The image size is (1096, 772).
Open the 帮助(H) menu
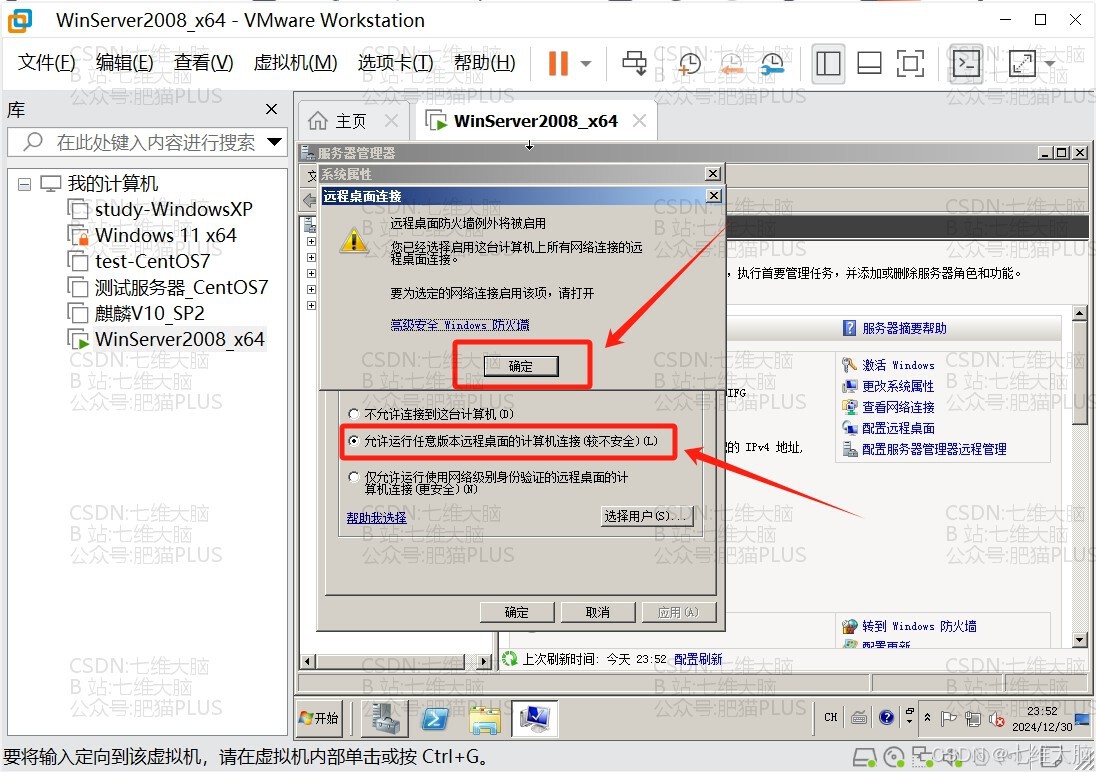[x=484, y=63]
